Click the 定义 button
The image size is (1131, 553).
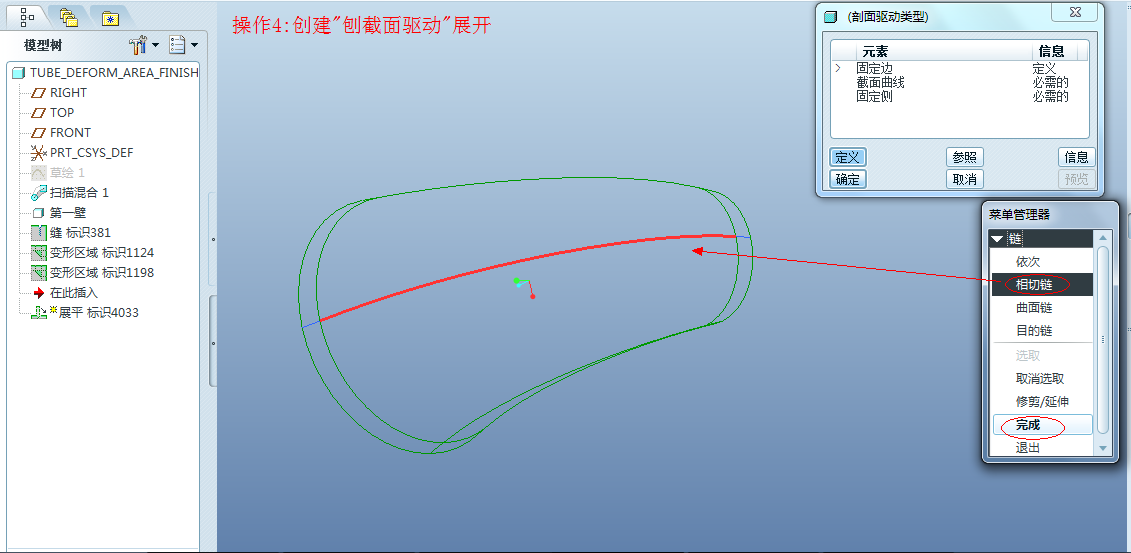click(x=848, y=157)
